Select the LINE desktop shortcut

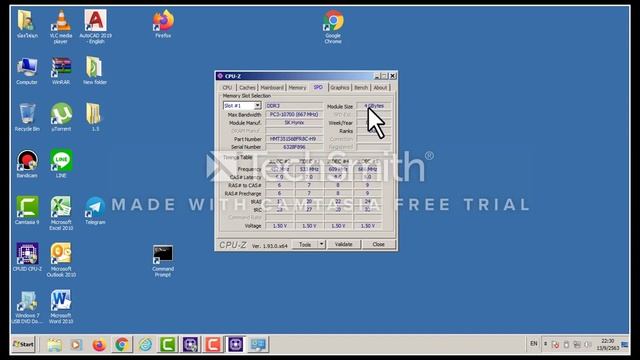pos(61,164)
